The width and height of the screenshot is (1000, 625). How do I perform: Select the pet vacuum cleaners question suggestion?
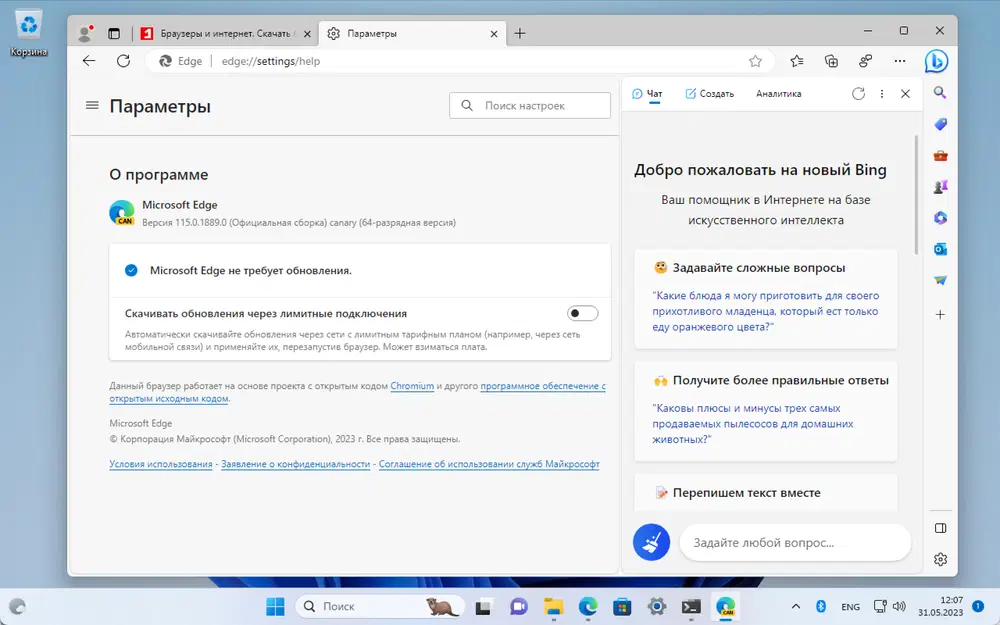pyautogui.click(x=753, y=423)
